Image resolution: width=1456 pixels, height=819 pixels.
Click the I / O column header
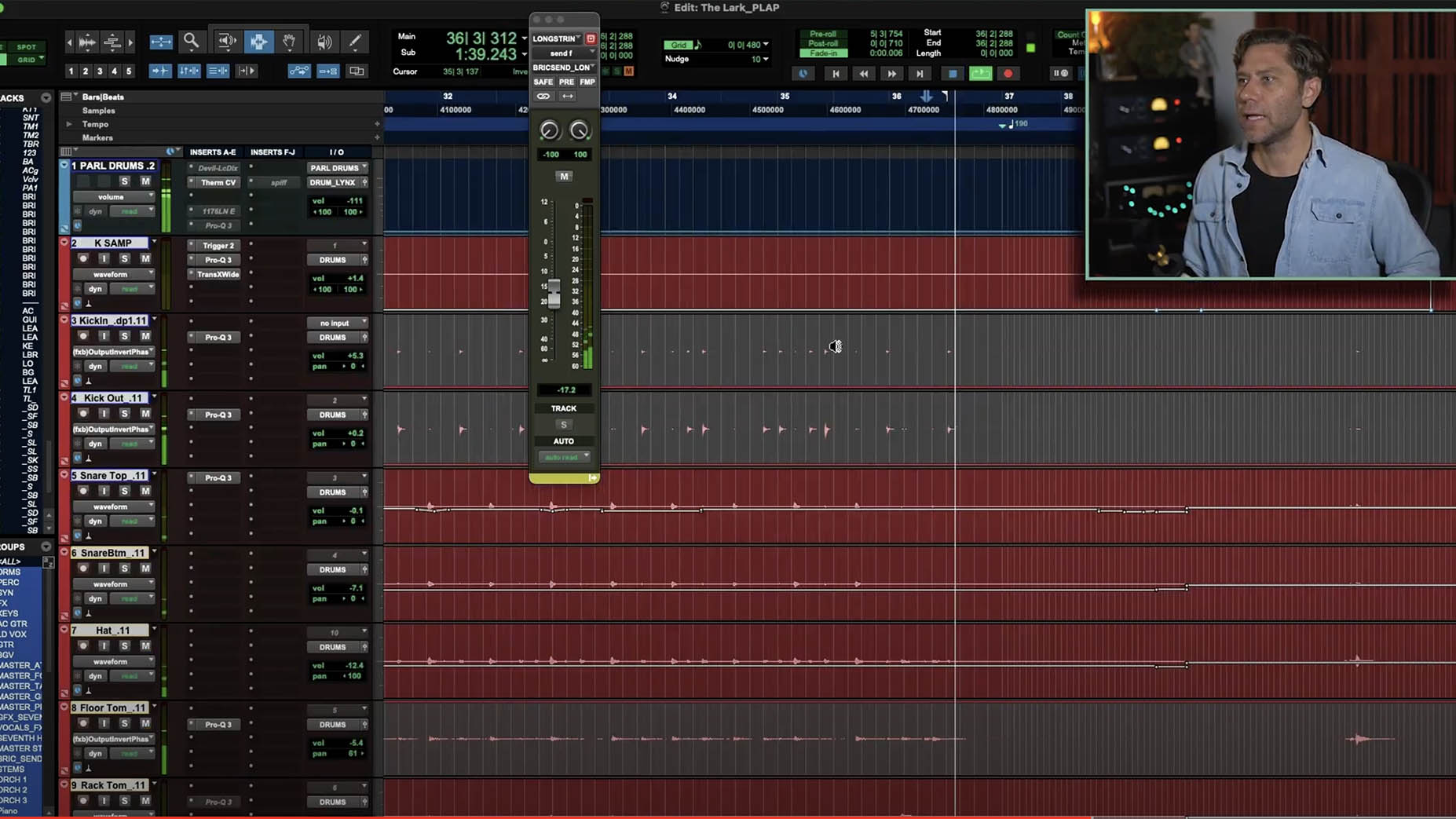[337, 152]
